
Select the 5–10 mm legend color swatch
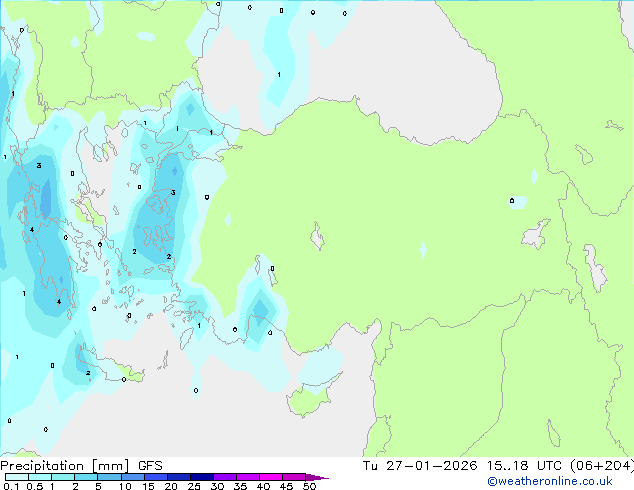pos(109,477)
